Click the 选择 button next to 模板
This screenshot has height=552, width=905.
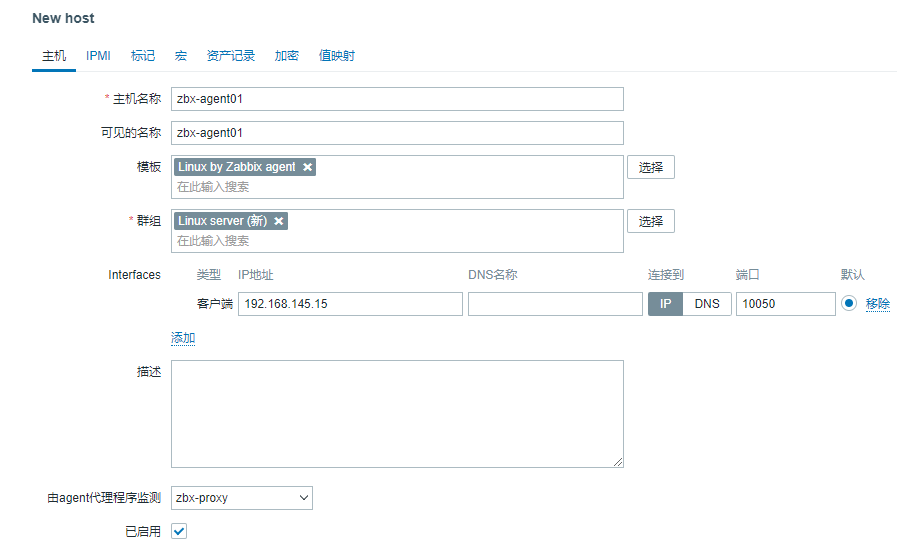(x=650, y=167)
